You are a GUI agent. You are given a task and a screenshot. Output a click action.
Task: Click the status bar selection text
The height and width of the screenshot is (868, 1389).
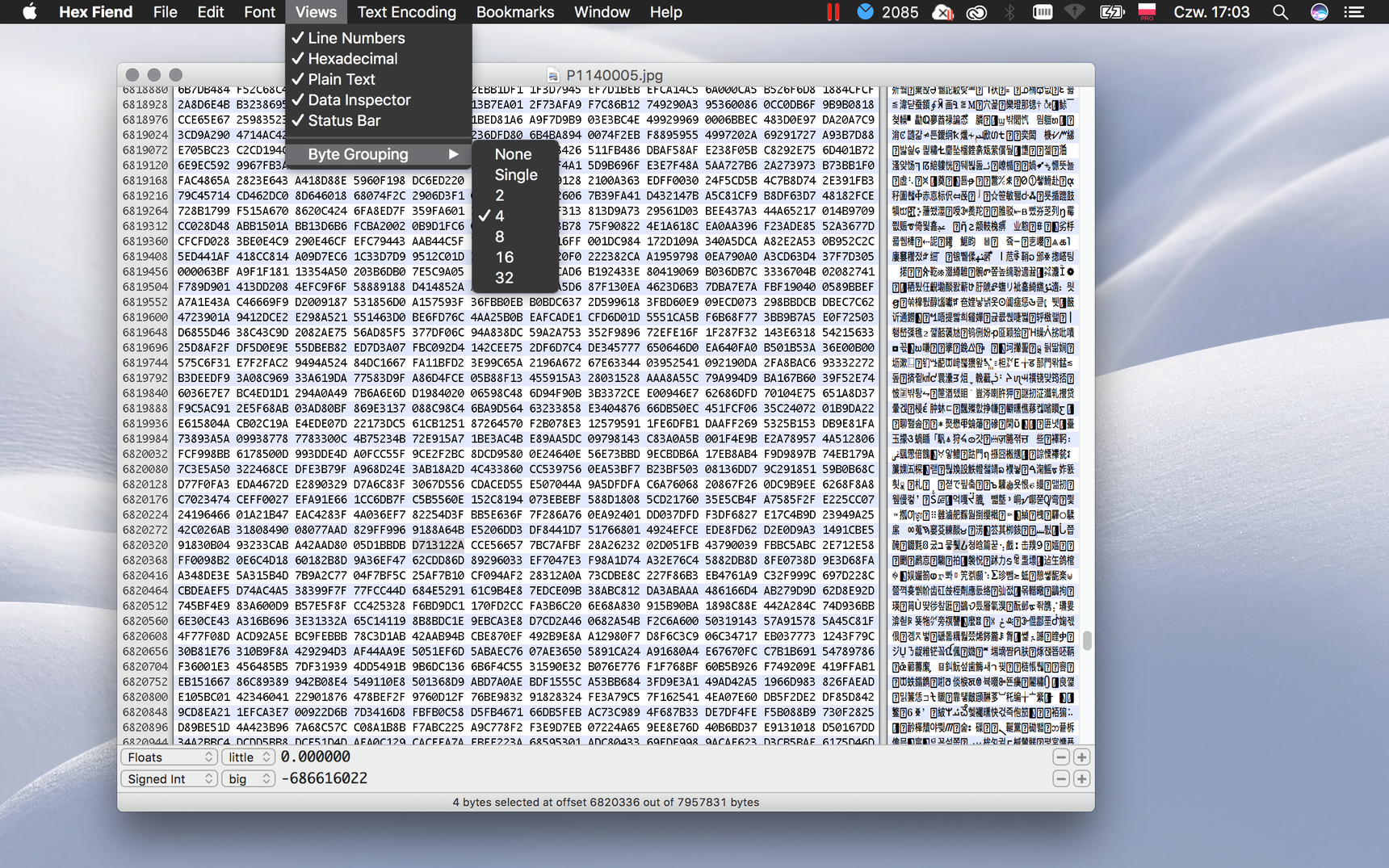pos(606,802)
